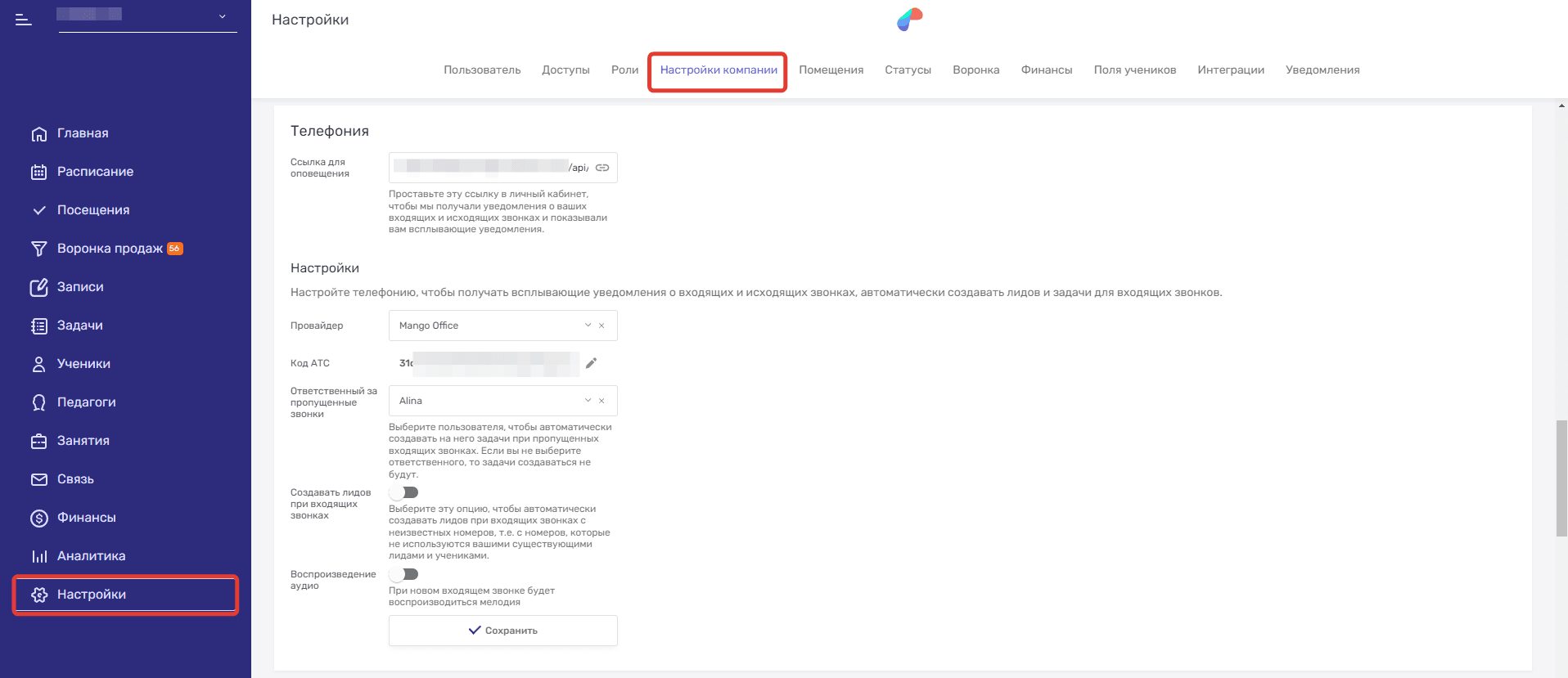Viewport: 1568px width, 678px height.
Task: Open the Sales funnel section (Воронка продаж)
Action: (110, 249)
